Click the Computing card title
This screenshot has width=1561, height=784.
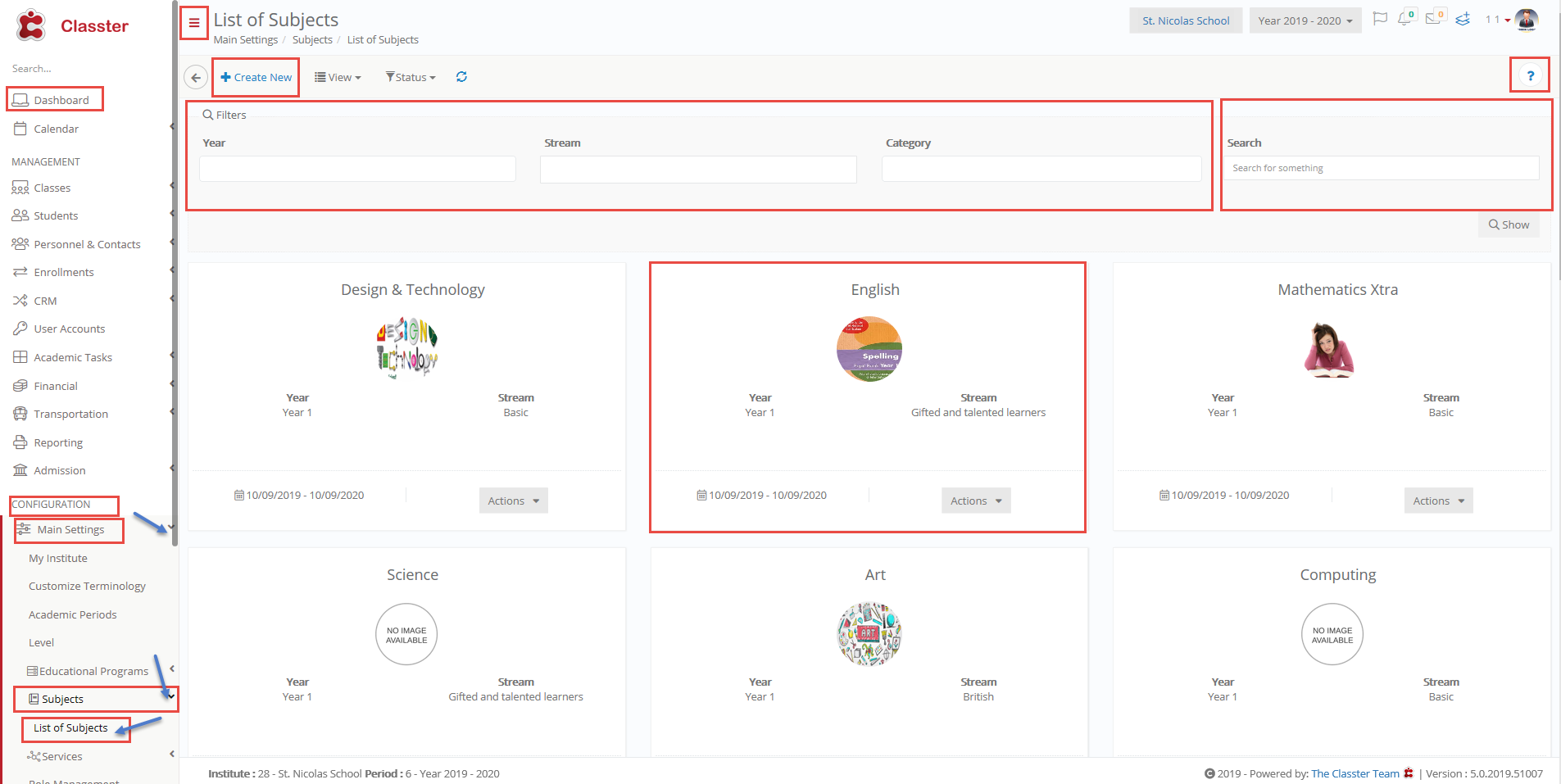[x=1338, y=574]
